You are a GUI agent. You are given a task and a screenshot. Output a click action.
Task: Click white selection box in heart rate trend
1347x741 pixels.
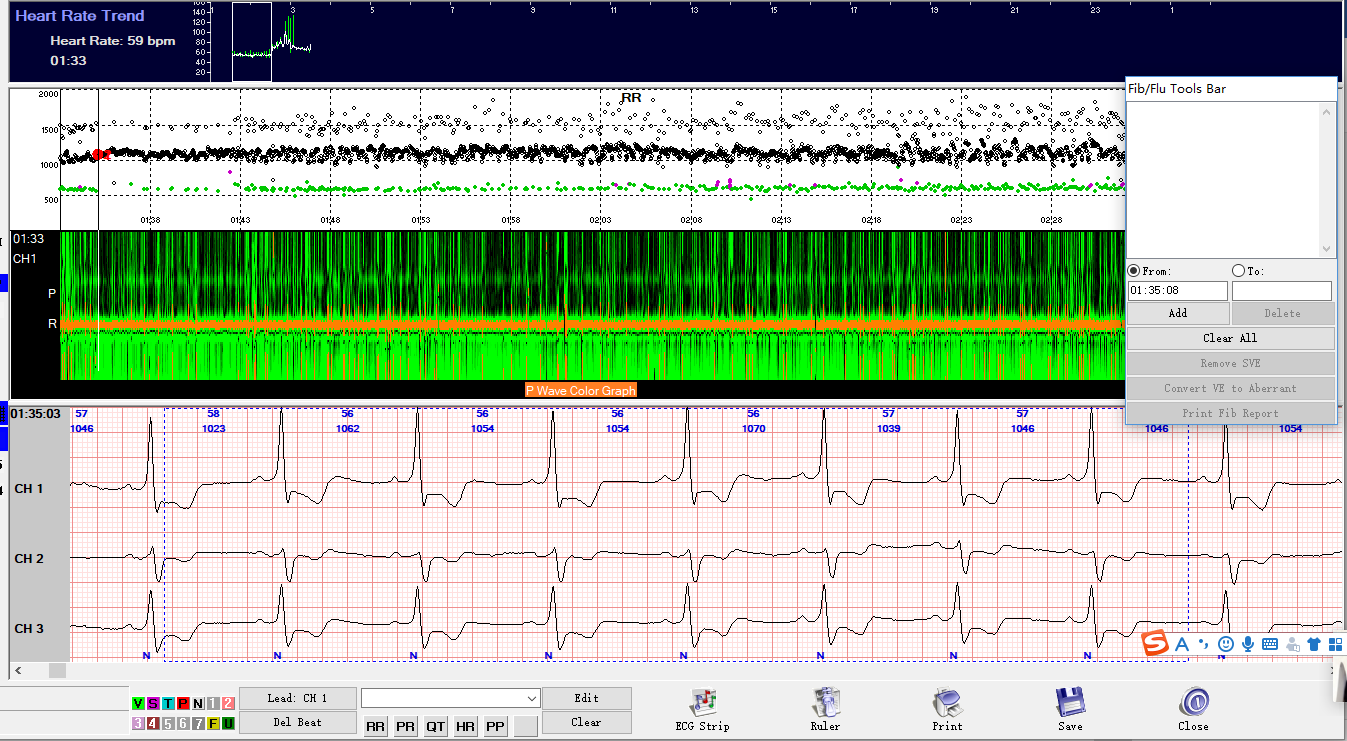click(x=252, y=42)
